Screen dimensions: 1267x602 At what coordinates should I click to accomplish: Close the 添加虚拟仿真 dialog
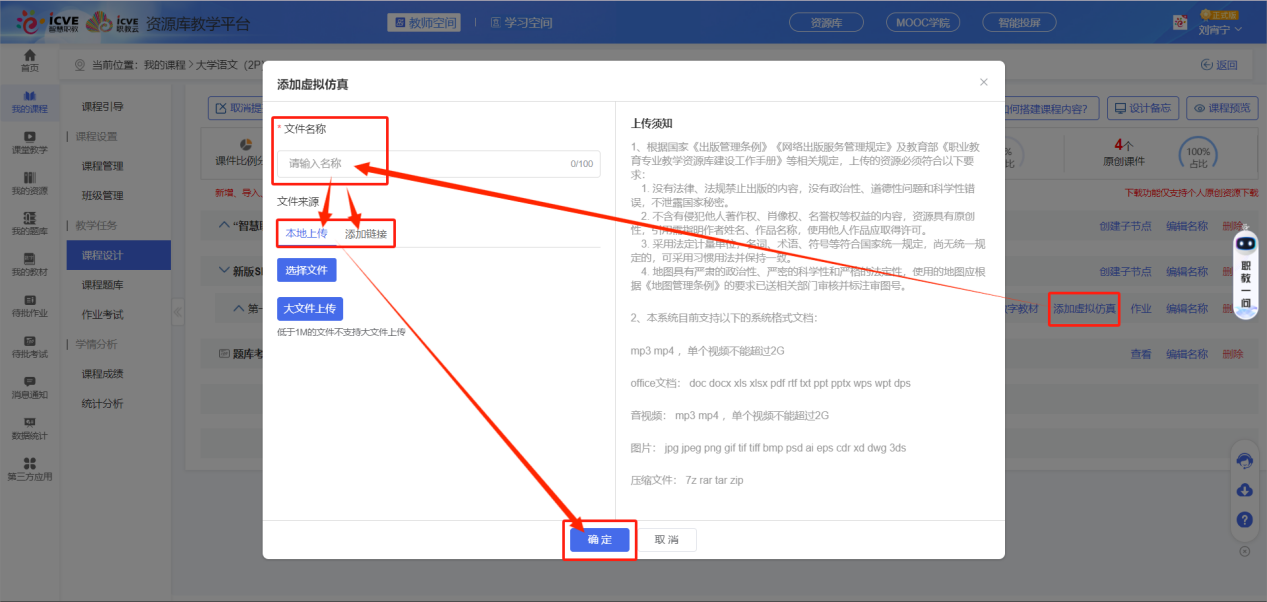click(983, 82)
